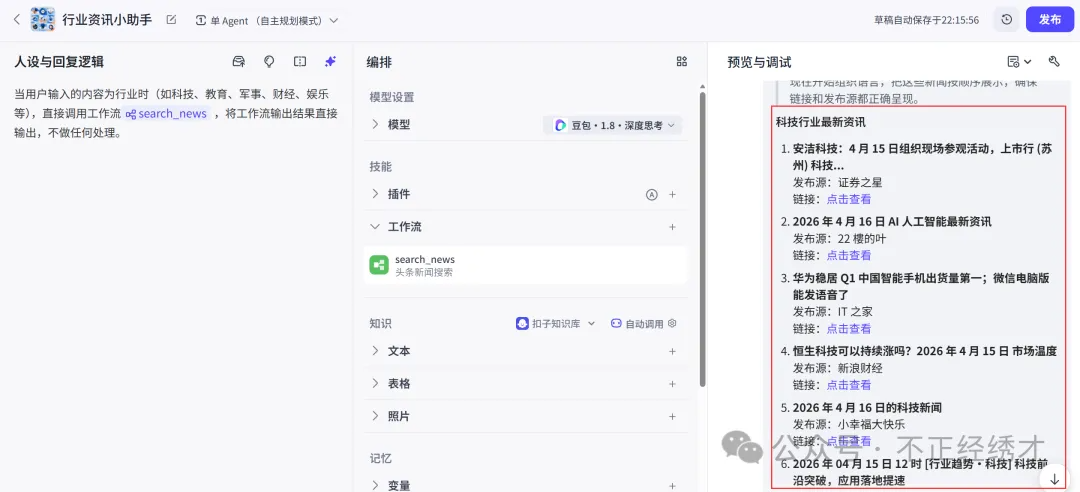Image resolution: width=1080 pixels, height=492 pixels.
Task: Click the 模型设置 section label
Action: tap(392, 97)
